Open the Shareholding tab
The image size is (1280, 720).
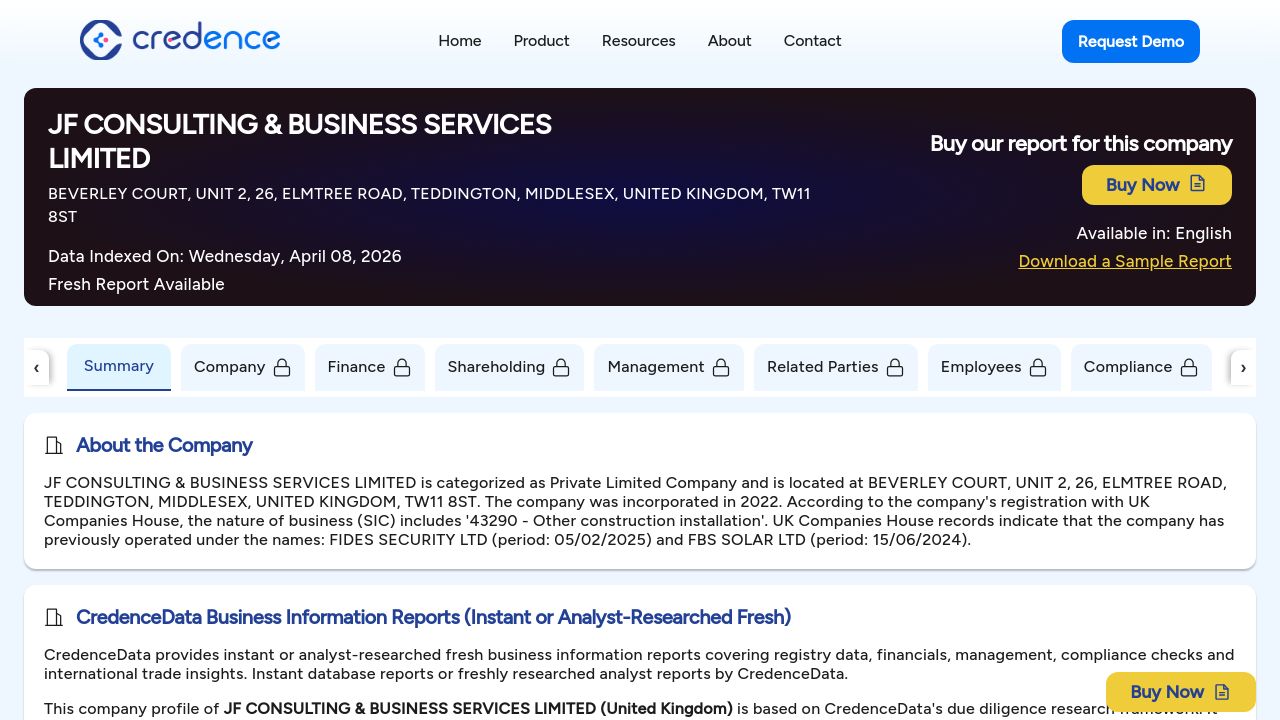pos(509,367)
